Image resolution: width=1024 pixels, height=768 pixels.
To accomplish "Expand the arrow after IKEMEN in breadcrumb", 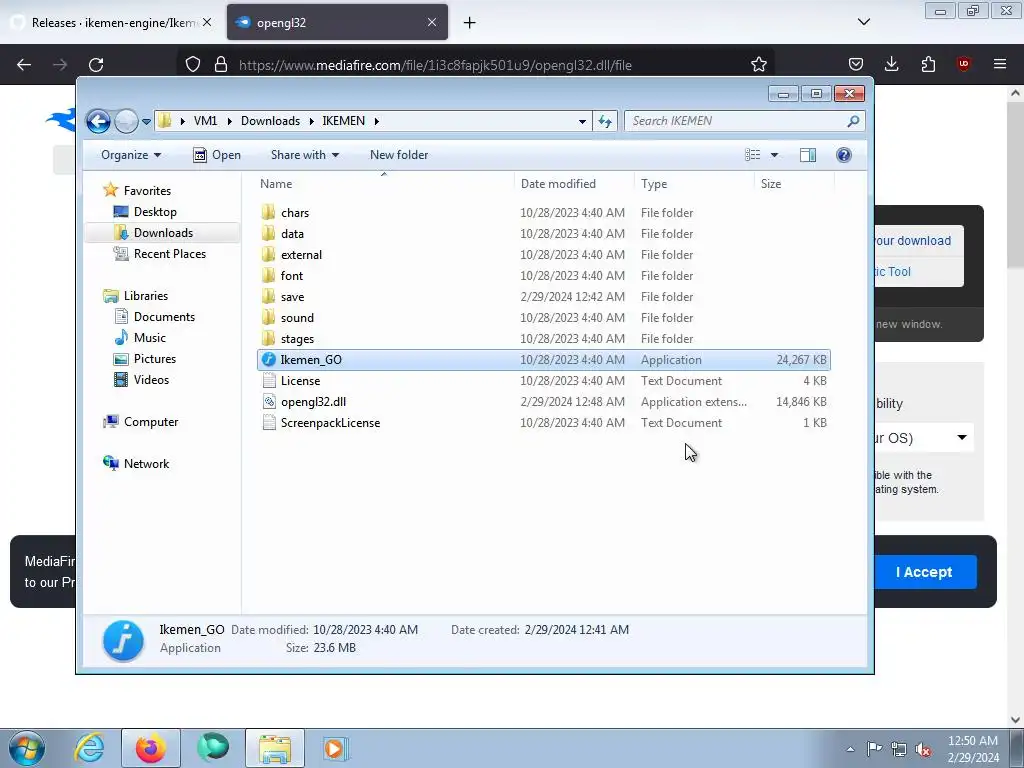I will [377, 121].
